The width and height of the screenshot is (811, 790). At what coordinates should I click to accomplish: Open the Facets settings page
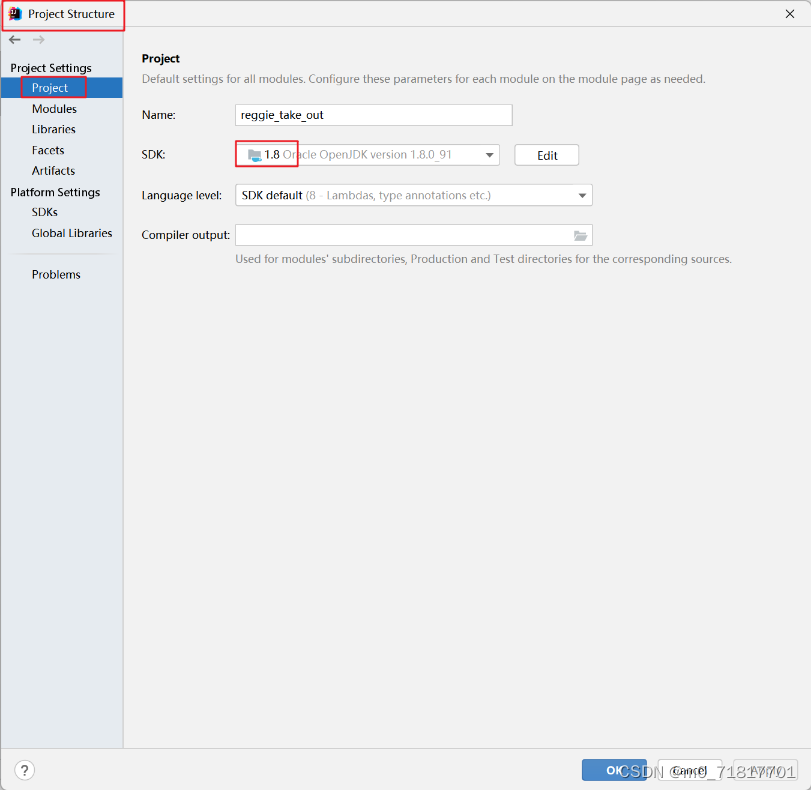coord(47,150)
